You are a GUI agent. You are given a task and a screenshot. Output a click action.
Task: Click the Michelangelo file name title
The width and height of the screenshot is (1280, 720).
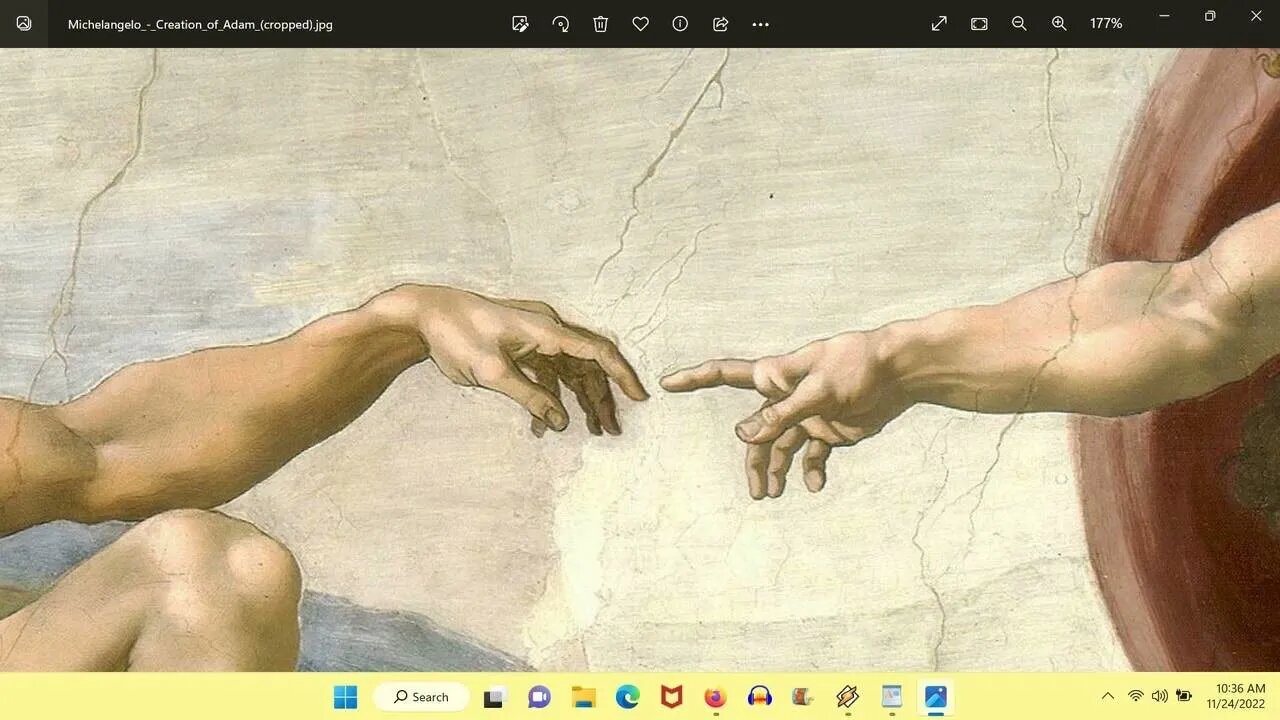(x=200, y=24)
